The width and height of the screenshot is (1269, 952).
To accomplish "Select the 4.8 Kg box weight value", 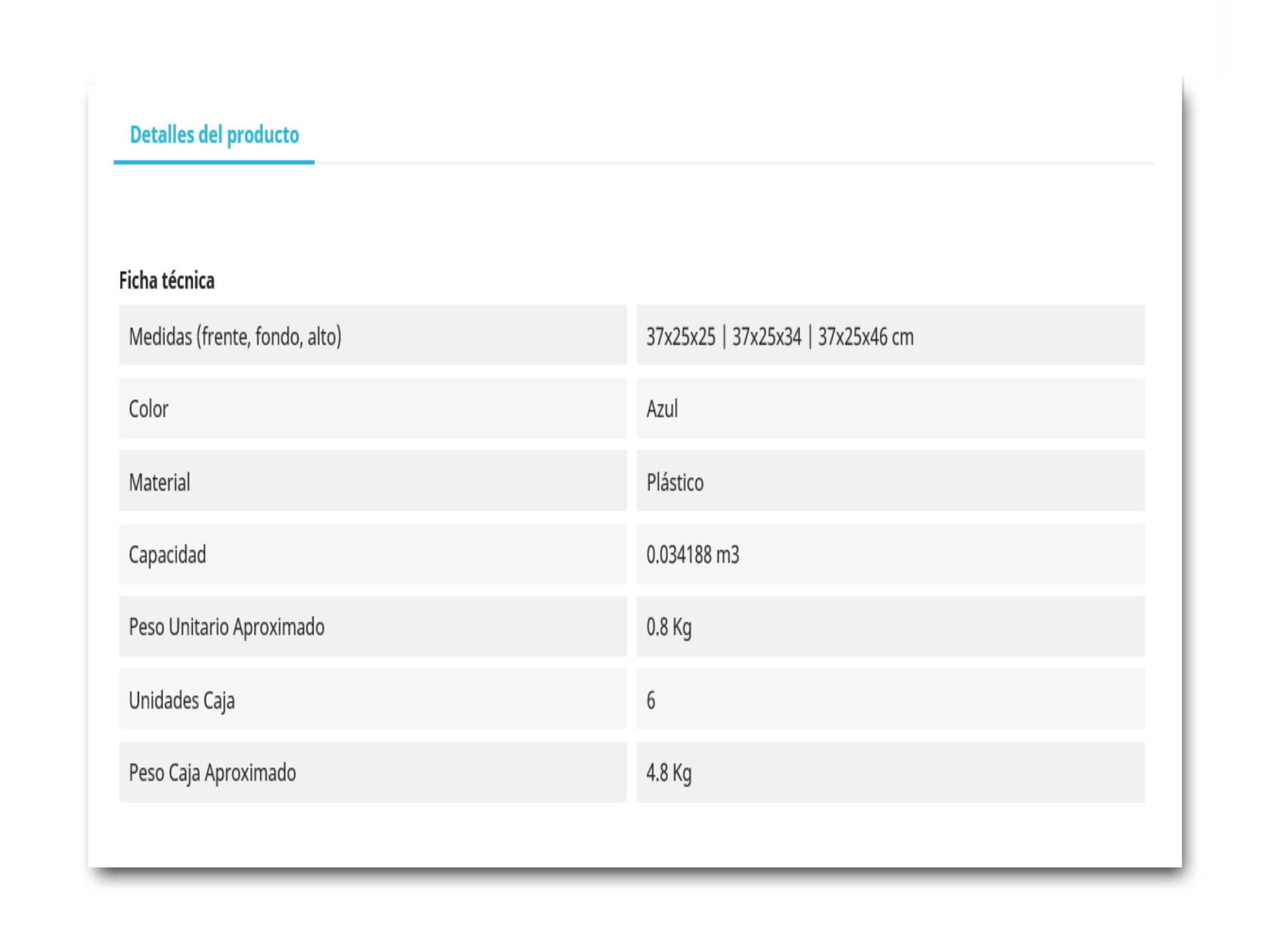I will click(669, 773).
